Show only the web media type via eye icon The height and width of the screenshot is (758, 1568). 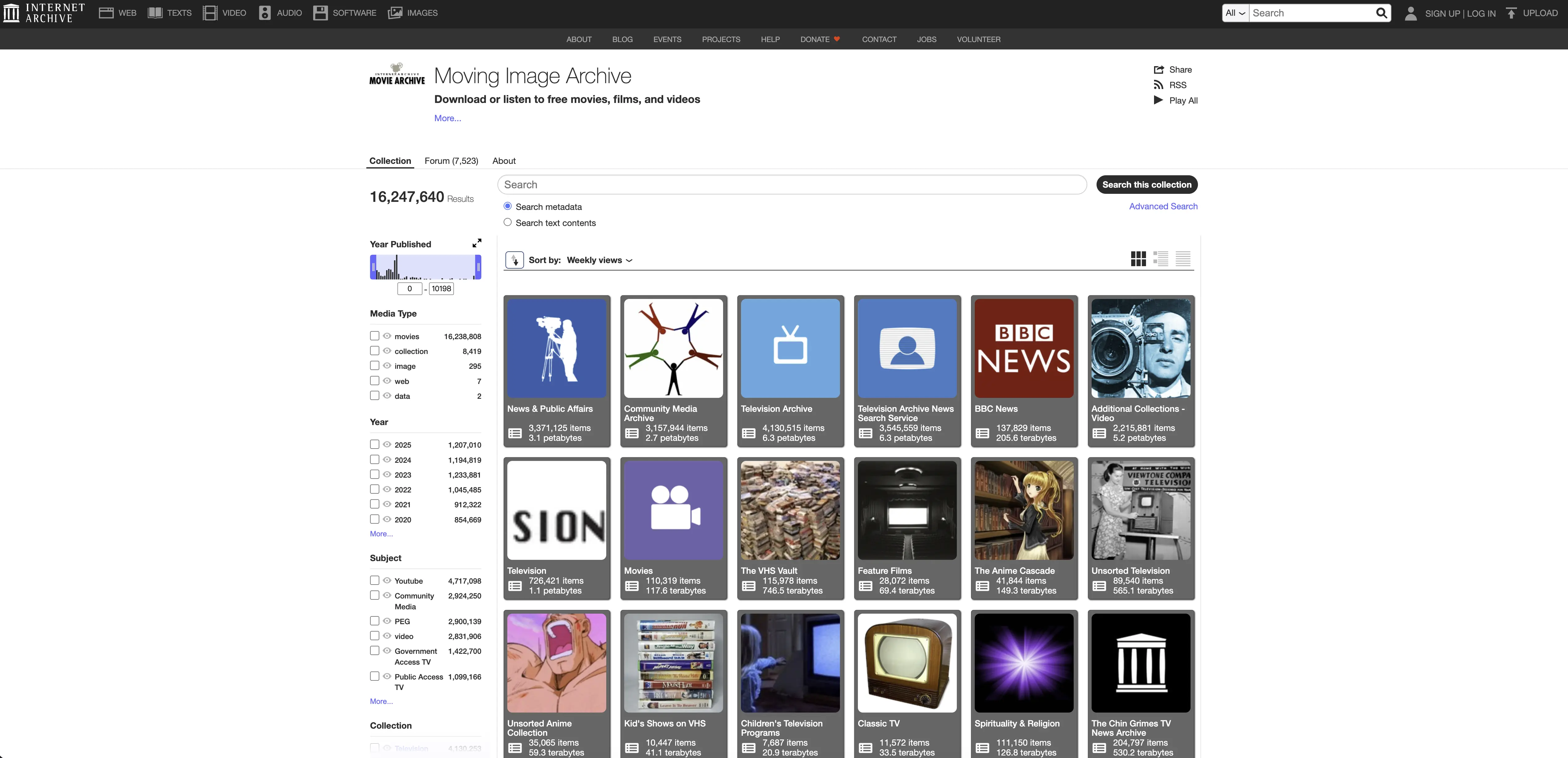pyautogui.click(x=387, y=381)
